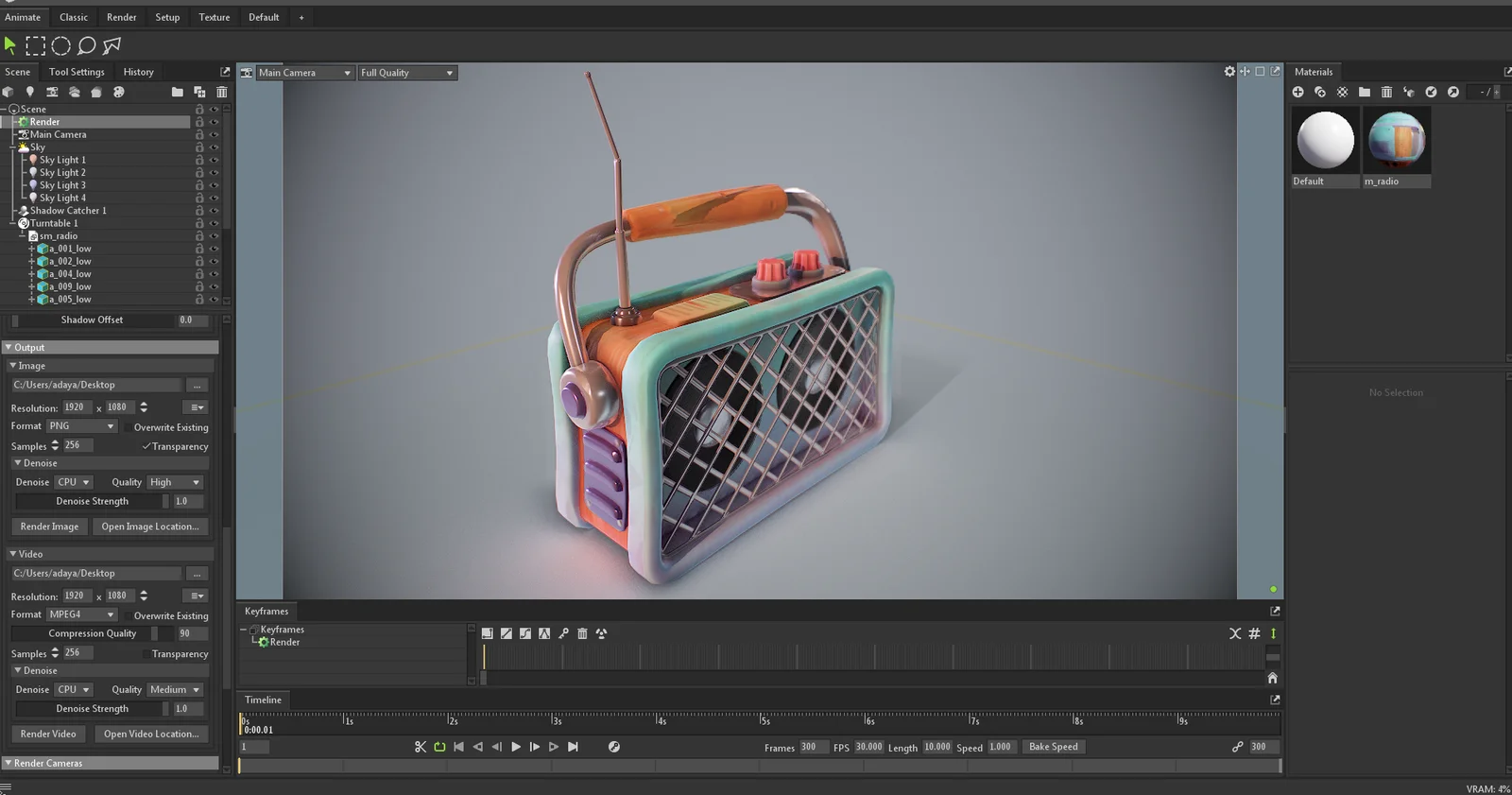
Task: Expand the a_001_low mesh tree item
Action: (31, 250)
